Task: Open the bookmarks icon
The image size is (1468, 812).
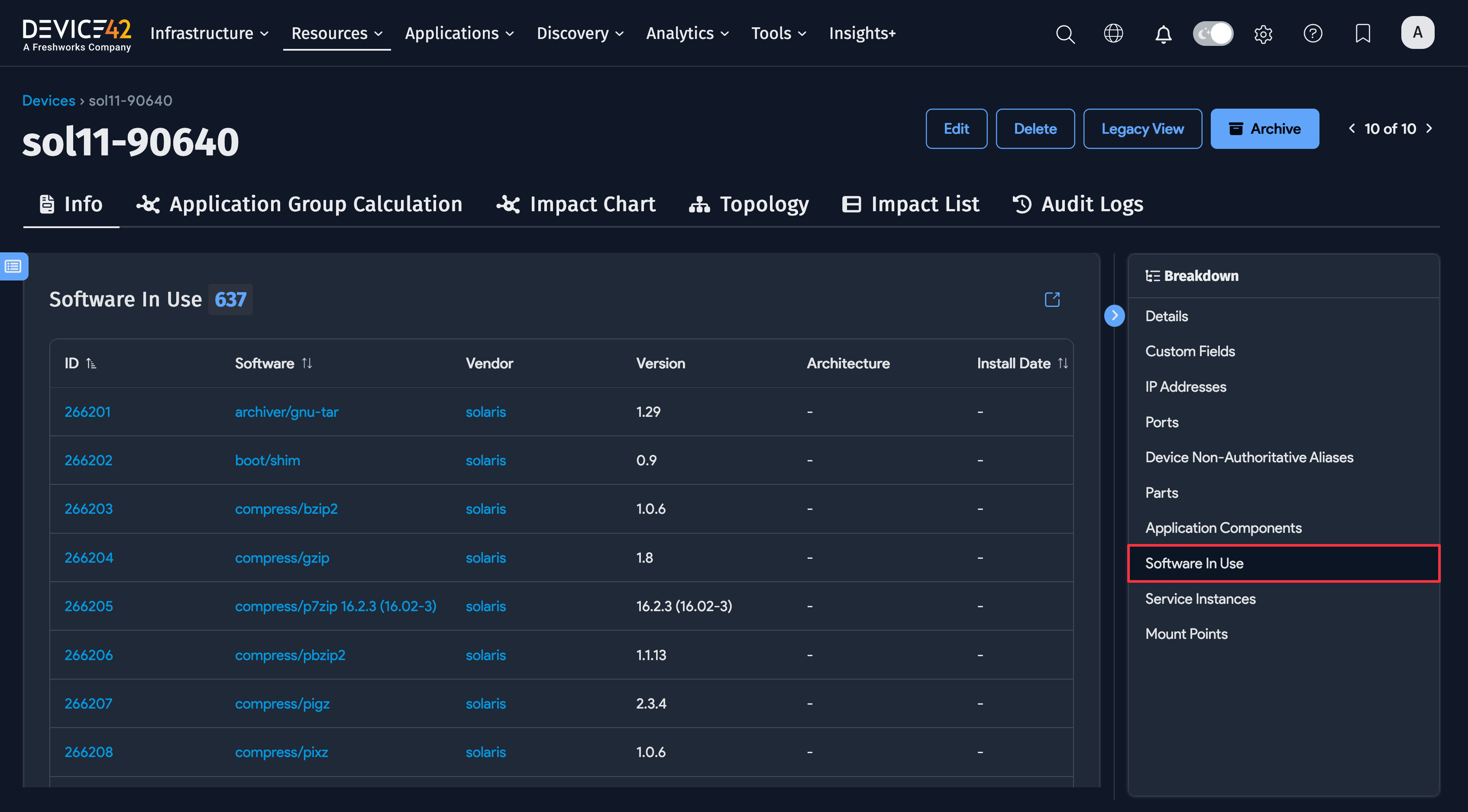Action: point(1363,34)
